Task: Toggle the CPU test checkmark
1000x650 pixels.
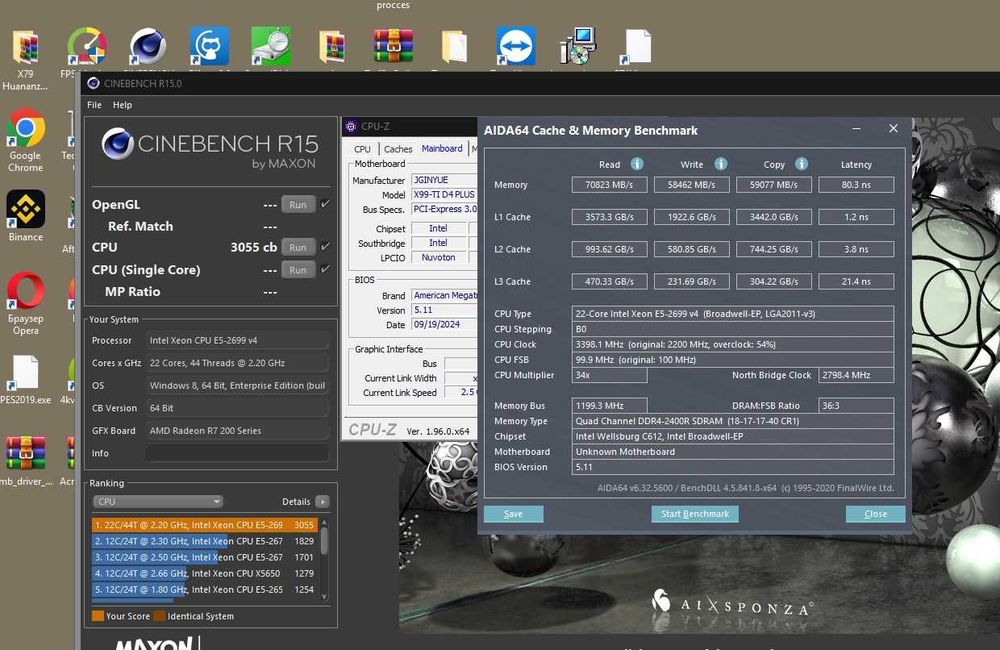Action: pos(325,246)
